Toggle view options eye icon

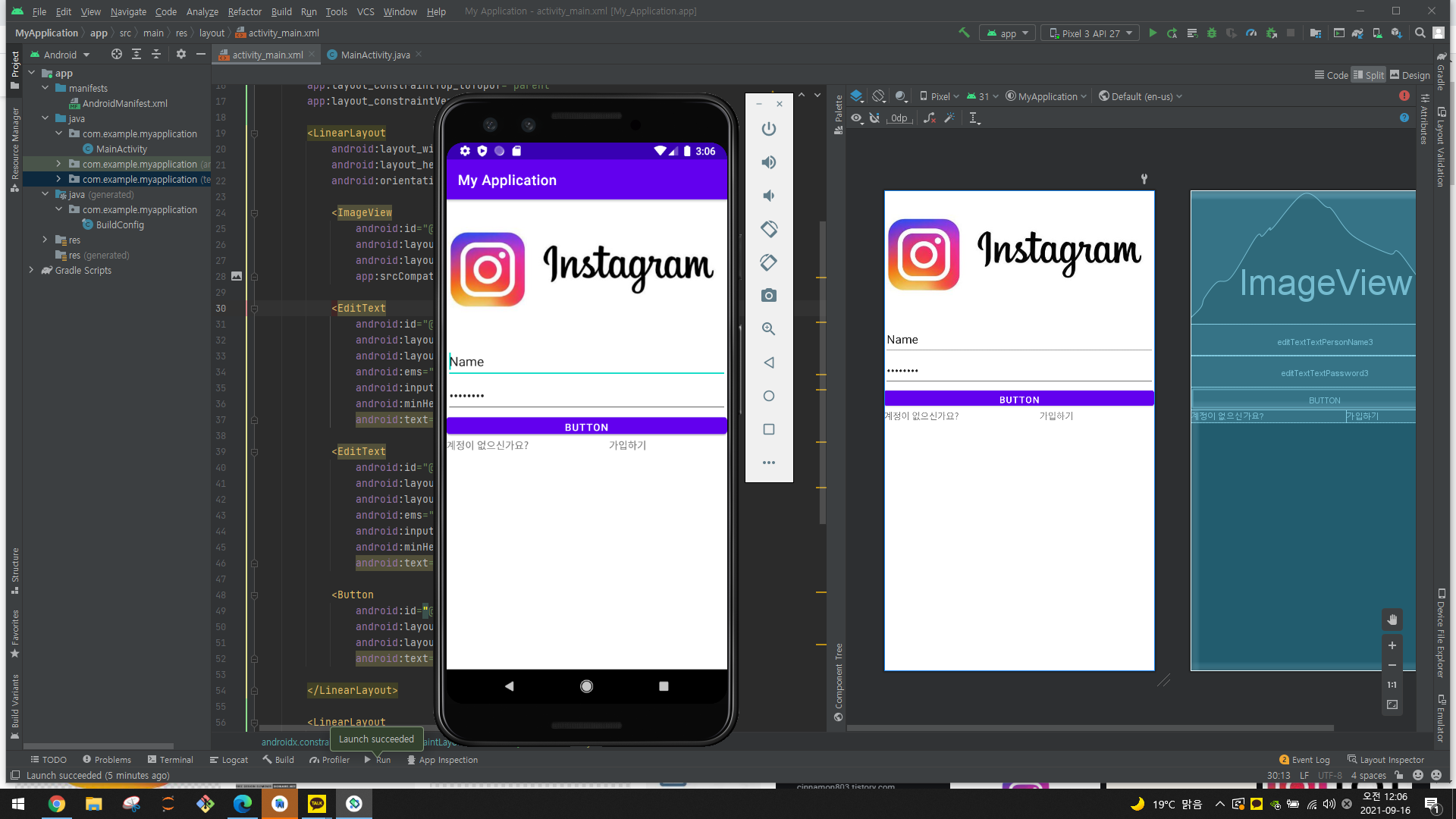pyautogui.click(x=857, y=118)
